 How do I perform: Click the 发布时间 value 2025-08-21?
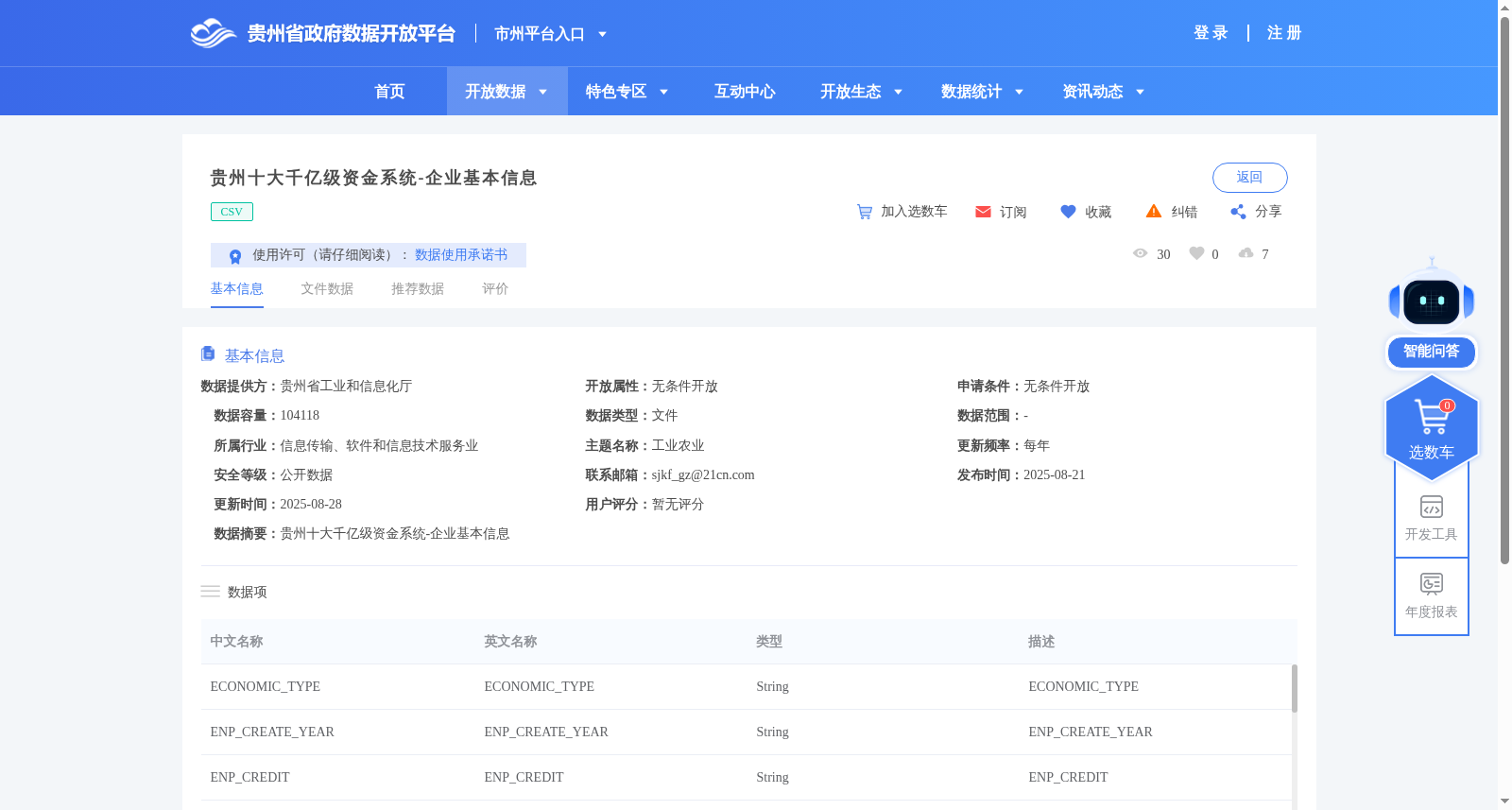click(x=1054, y=475)
